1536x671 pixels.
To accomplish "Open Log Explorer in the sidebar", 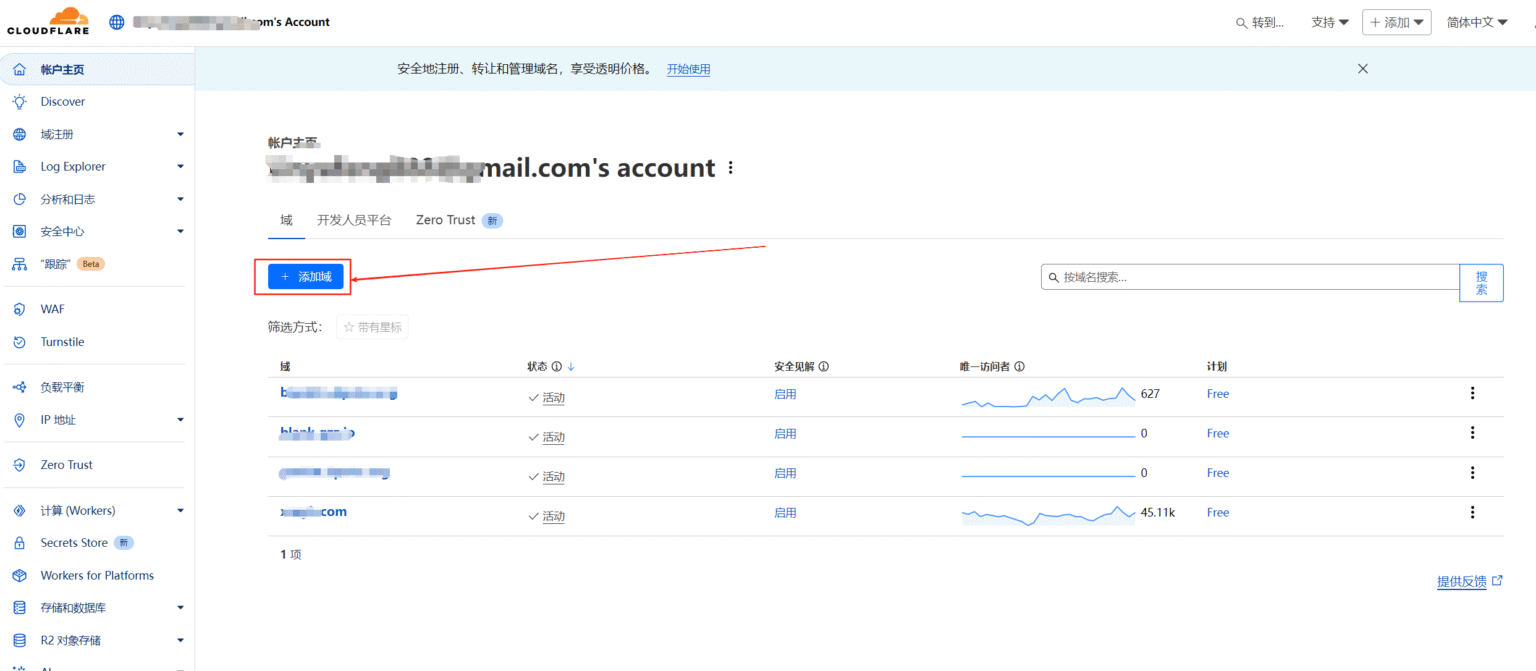I will [73, 166].
